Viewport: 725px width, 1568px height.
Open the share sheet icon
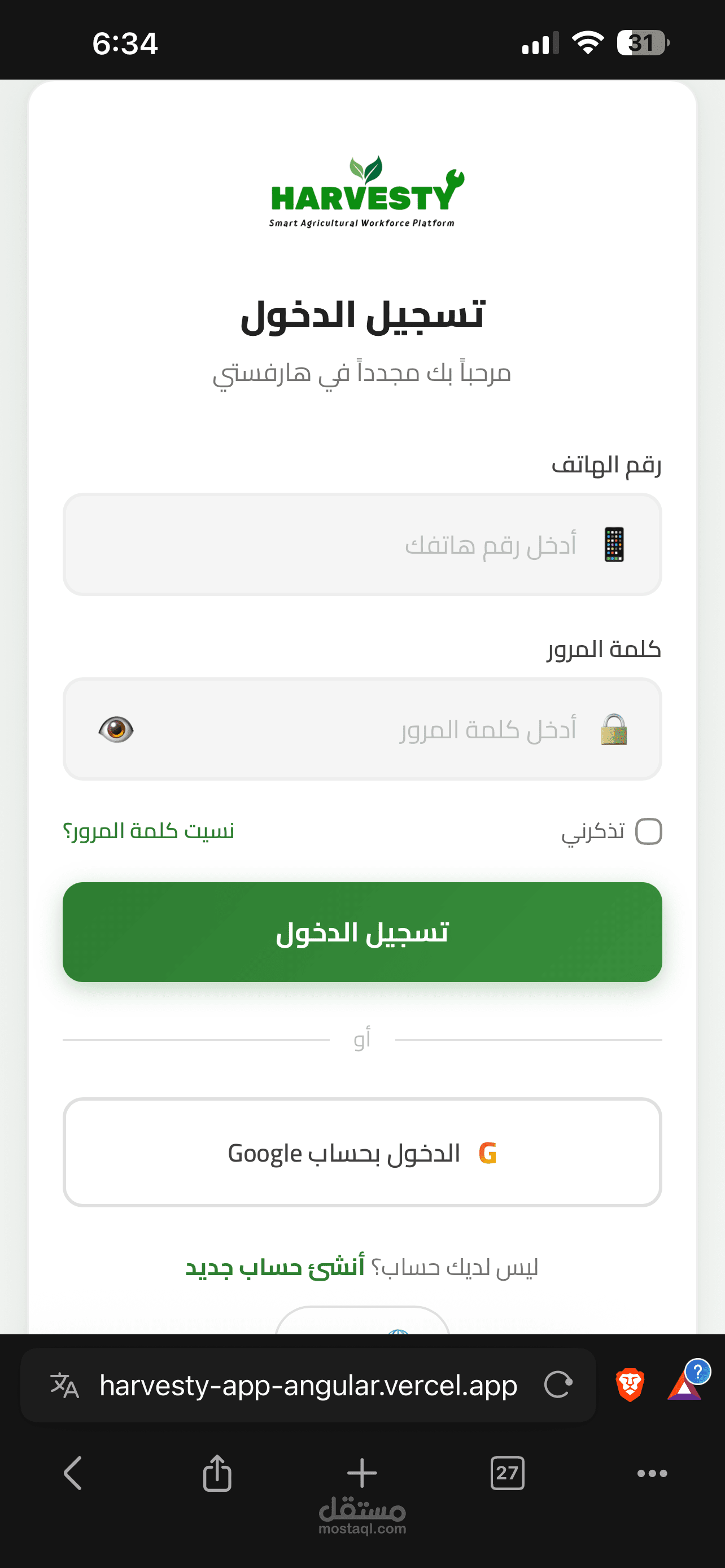pyautogui.click(x=217, y=1473)
